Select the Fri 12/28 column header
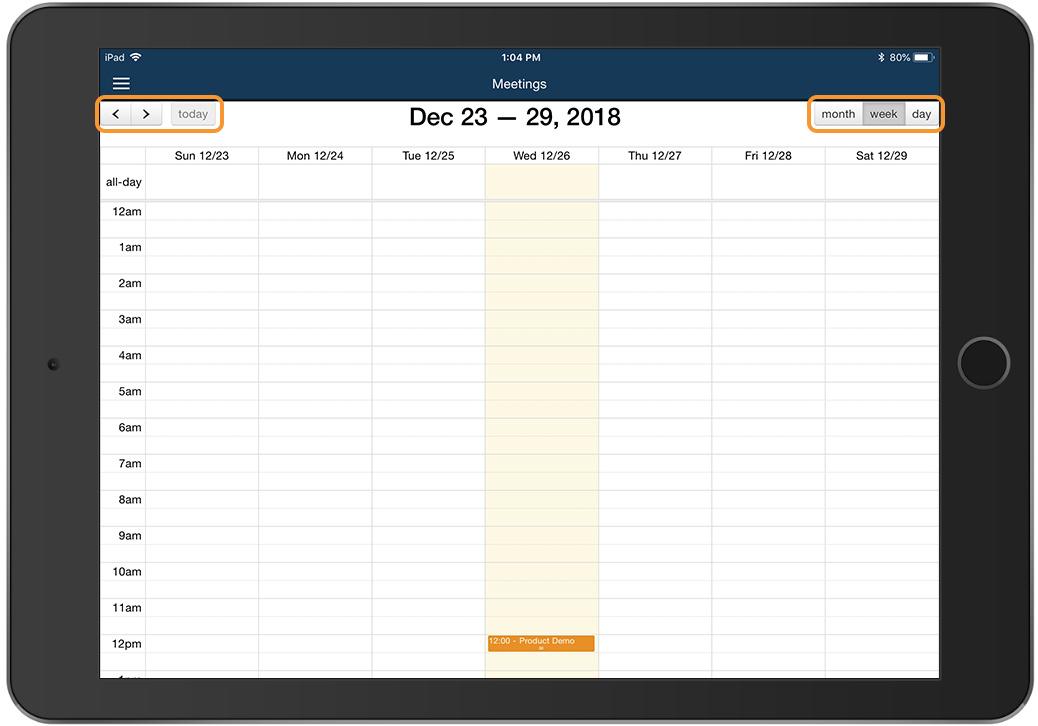1038x726 pixels. (x=768, y=156)
